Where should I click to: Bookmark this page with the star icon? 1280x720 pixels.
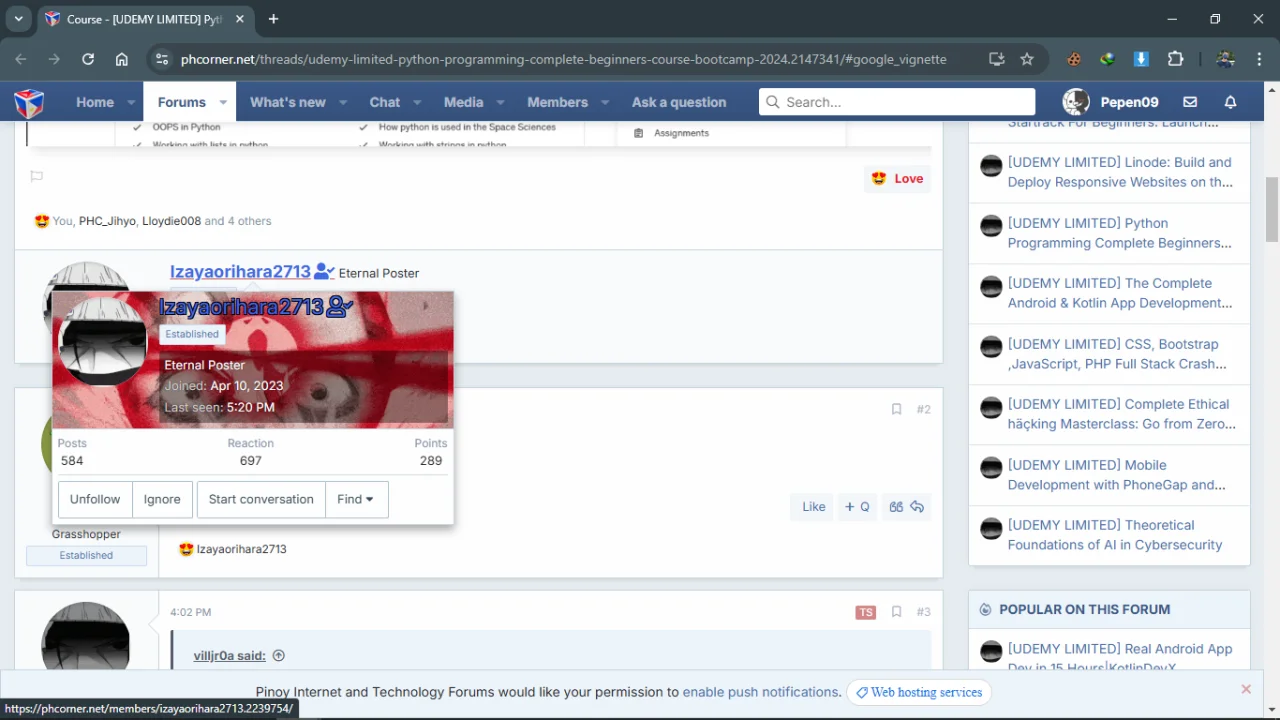click(x=1027, y=59)
